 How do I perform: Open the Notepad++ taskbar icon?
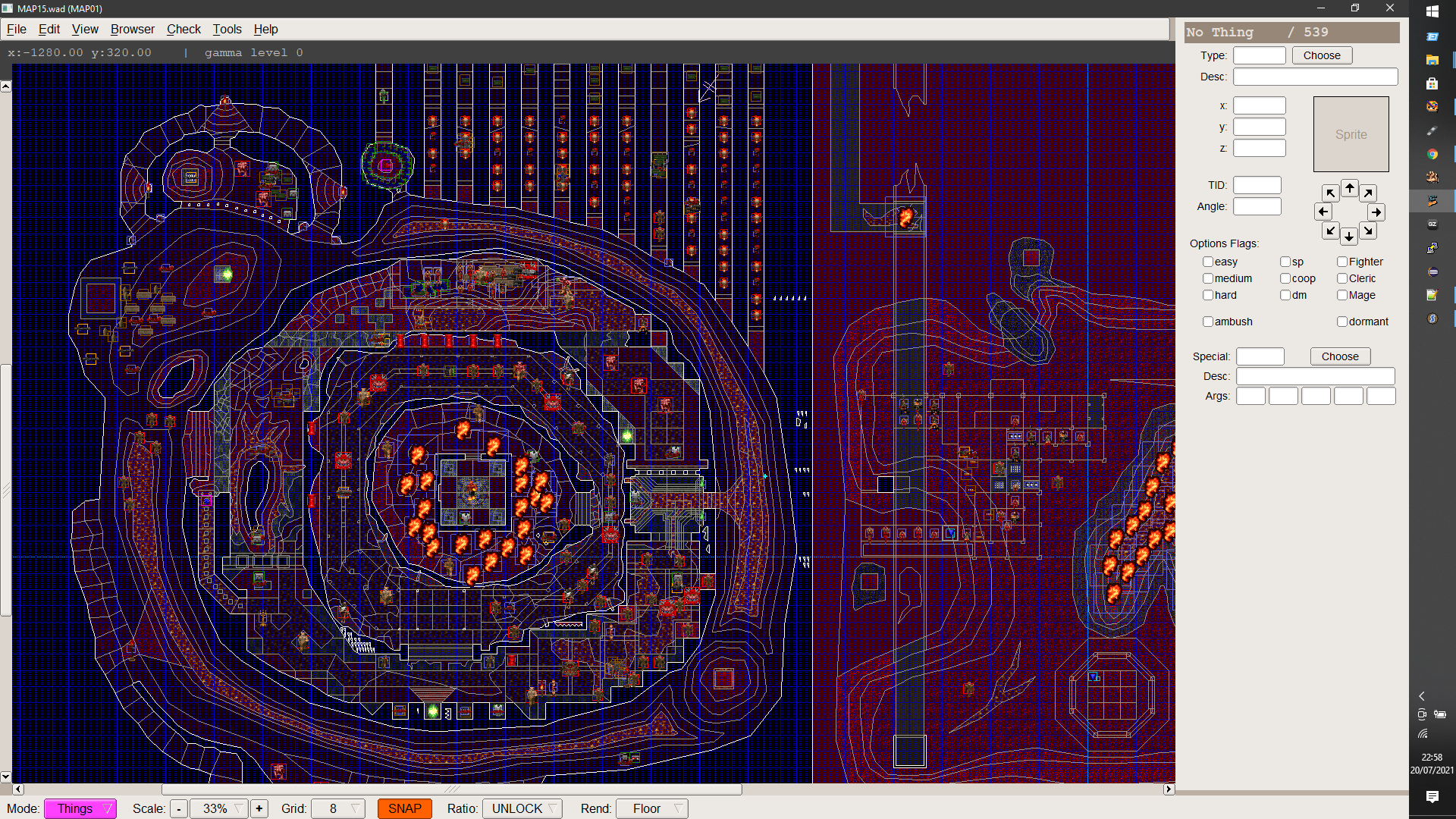click(1432, 295)
